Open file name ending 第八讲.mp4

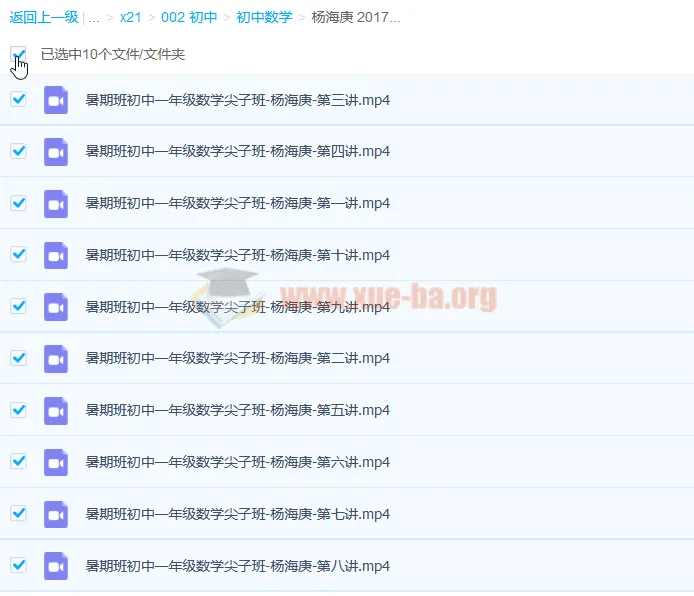238,565
